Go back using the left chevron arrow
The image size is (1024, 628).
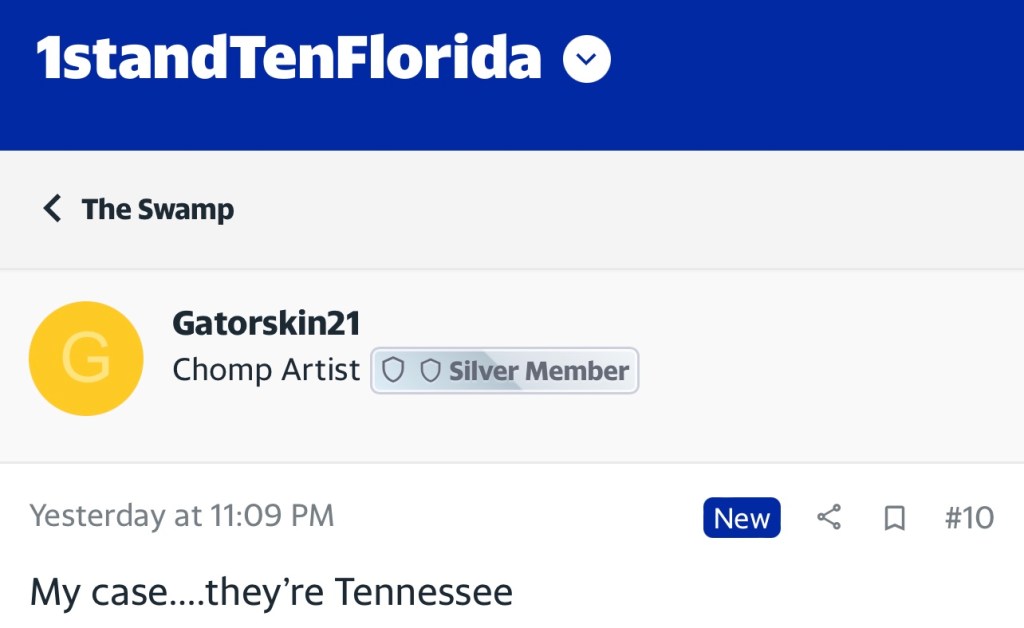[52, 209]
